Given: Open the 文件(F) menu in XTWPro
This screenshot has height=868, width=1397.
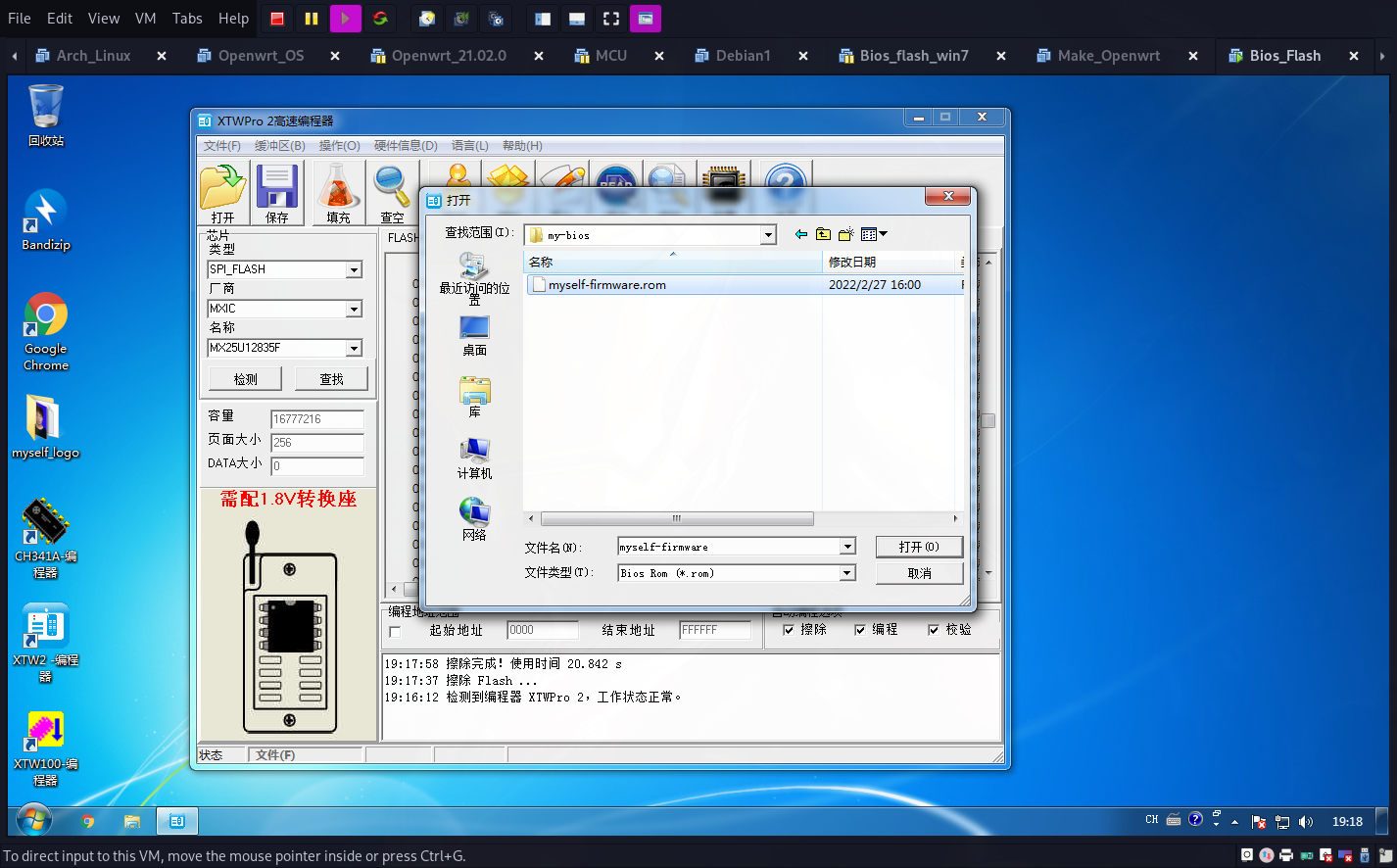Looking at the screenshot, I should click(x=221, y=145).
